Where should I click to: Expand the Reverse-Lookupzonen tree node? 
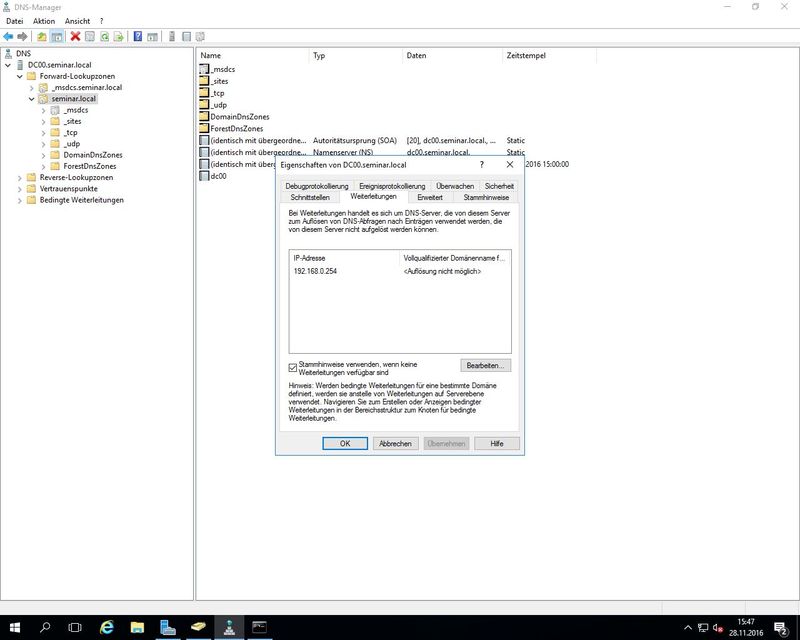9,177
